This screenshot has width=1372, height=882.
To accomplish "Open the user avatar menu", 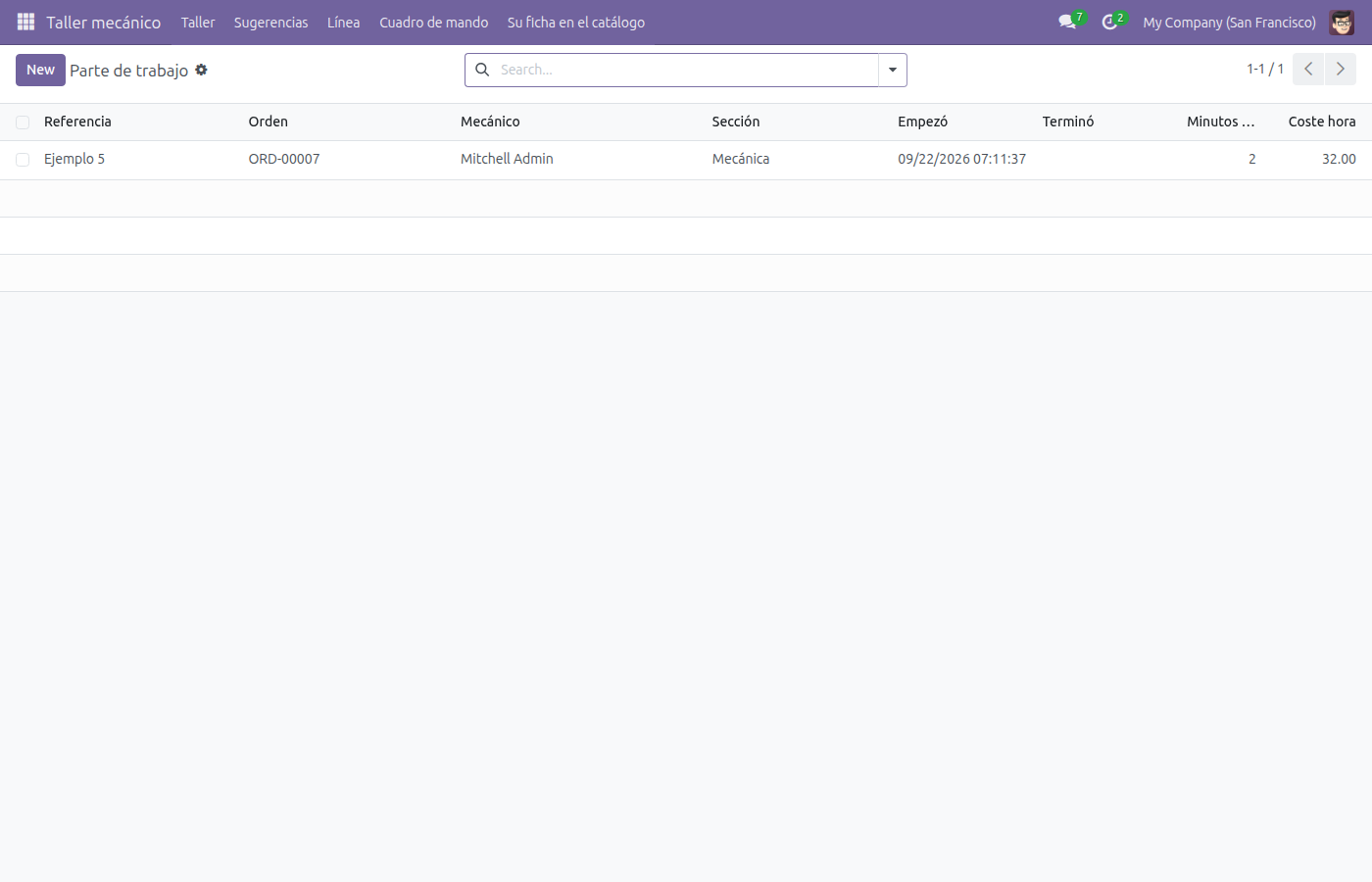I will point(1342,22).
